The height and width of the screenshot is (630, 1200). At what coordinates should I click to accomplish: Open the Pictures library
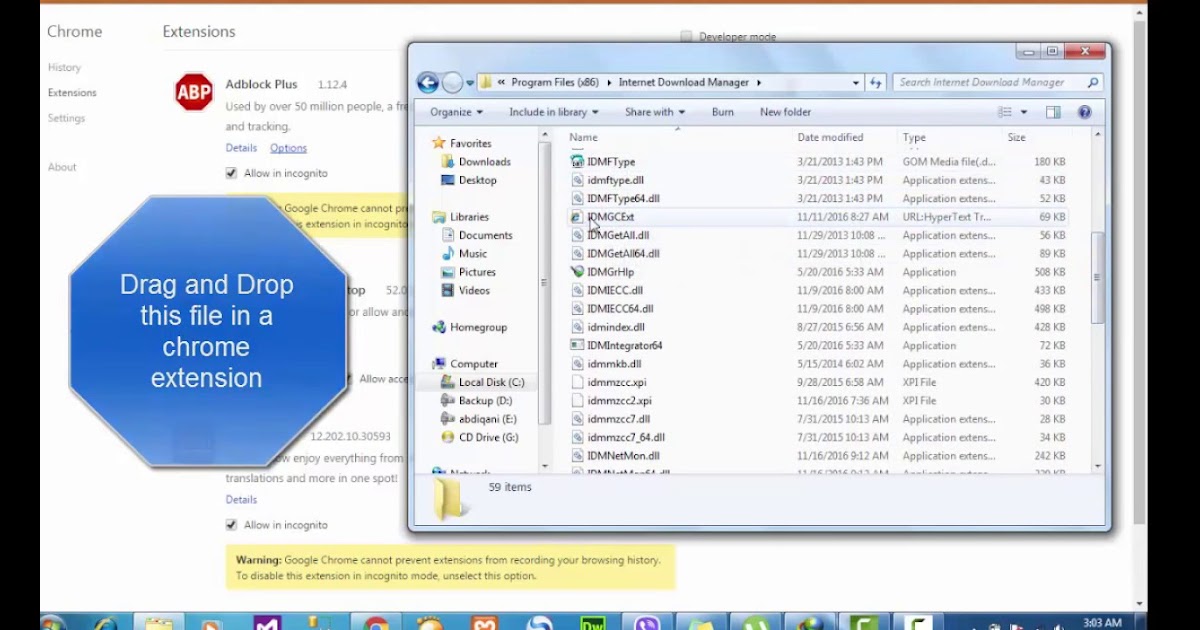[477, 272]
